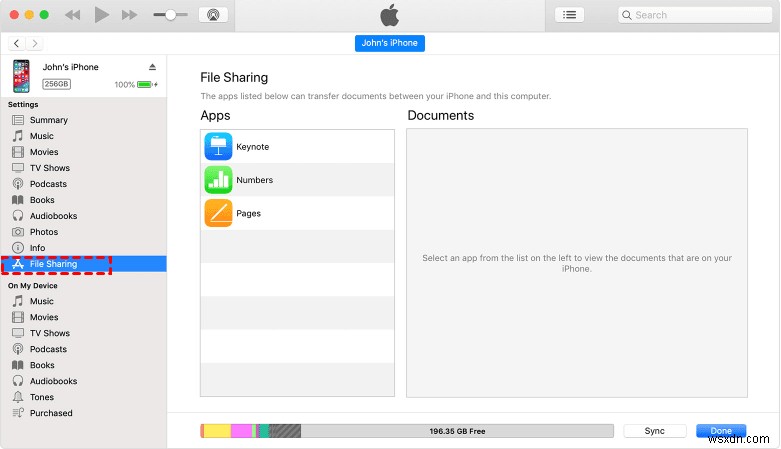Click the Keynote label in Apps list
The height and width of the screenshot is (449, 781).
253,147
